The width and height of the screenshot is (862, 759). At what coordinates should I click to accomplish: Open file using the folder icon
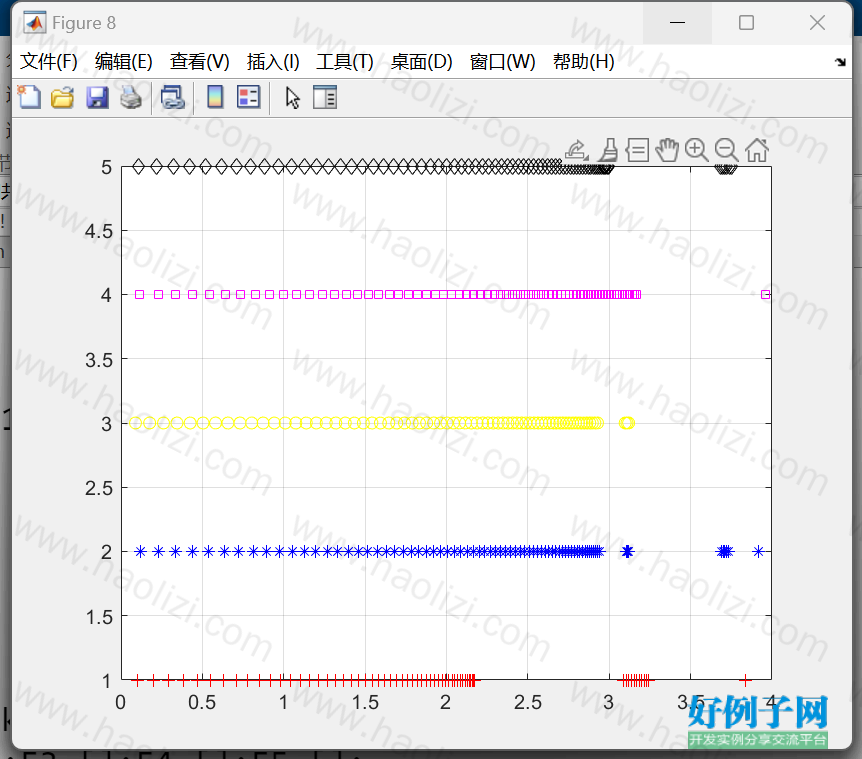[62, 97]
